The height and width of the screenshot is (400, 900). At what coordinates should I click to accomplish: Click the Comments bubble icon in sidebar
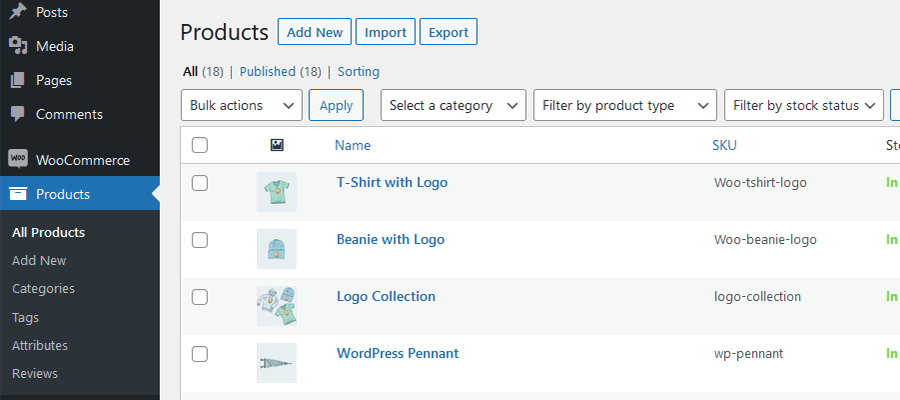click(x=17, y=114)
